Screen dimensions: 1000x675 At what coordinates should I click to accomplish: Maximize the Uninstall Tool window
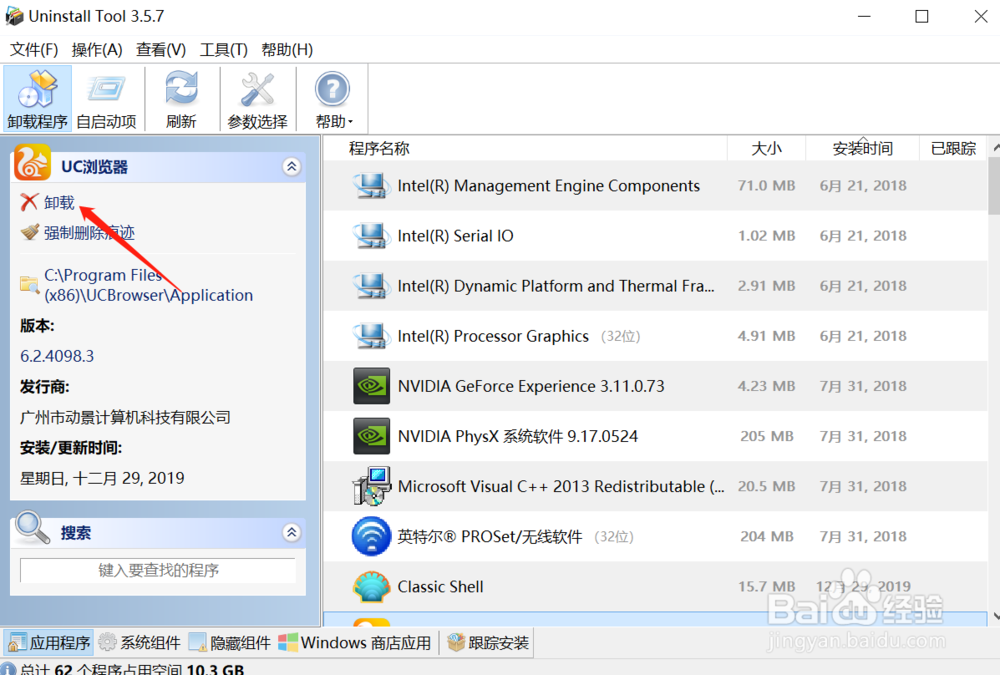[922, 17]
